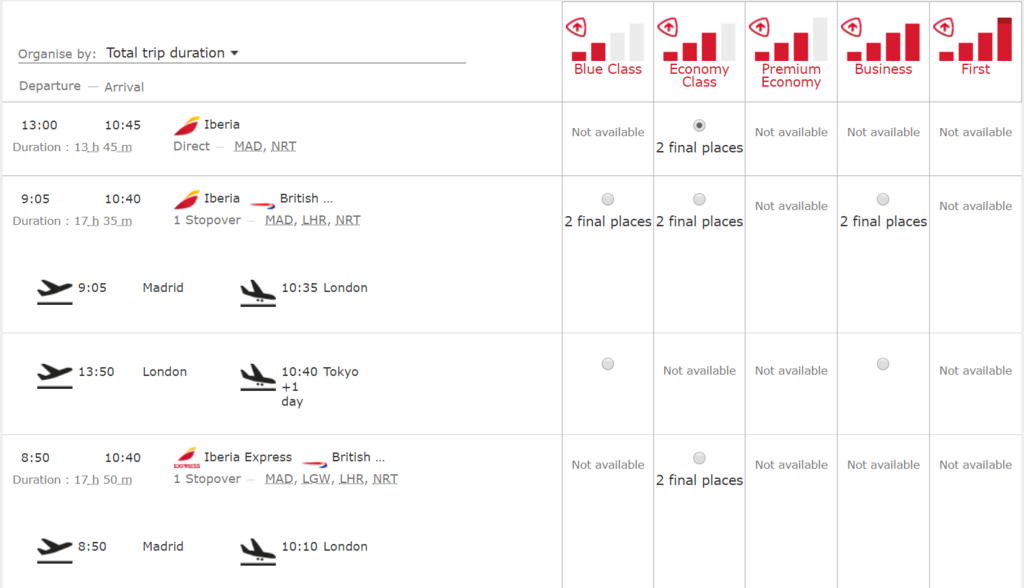The width and height of the screenshot is (1024, 588).
Task: Click the Departure sort header
Action: 50,86
